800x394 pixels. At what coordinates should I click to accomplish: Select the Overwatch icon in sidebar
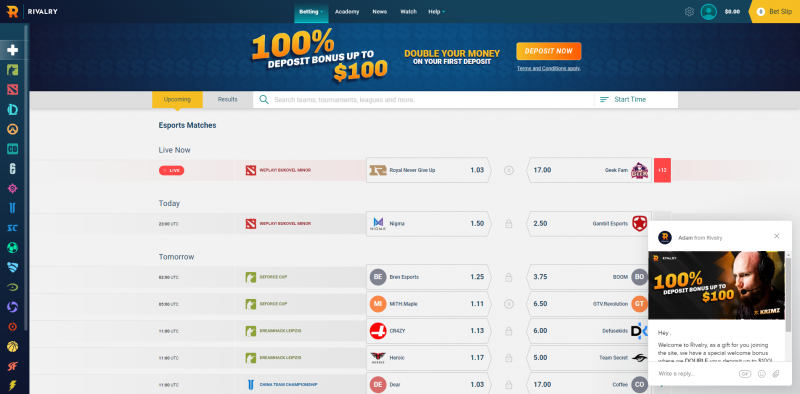(x=12, y=129)
